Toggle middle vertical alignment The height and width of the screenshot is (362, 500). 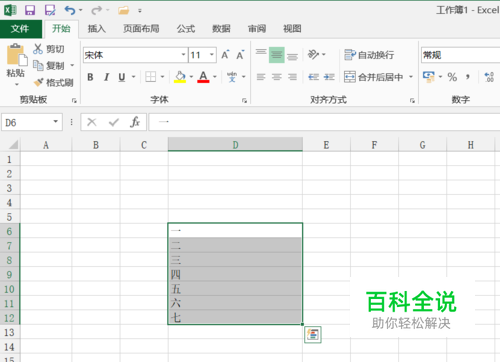click(x=277, y=55)
